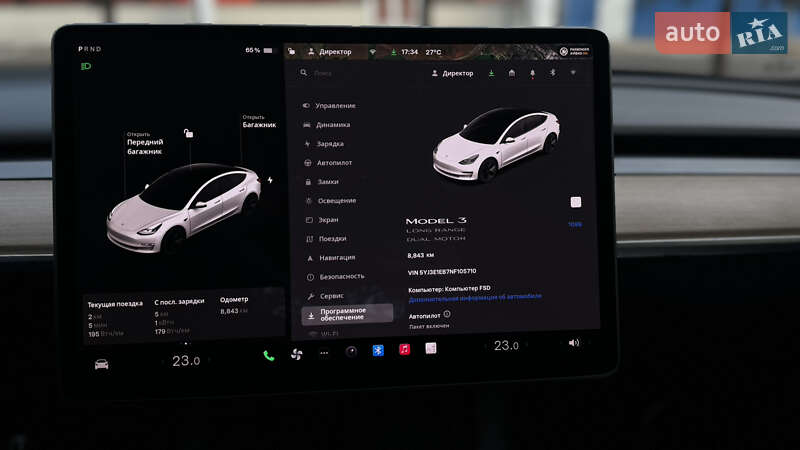Tap the phone icon in bottom bar

268,355
